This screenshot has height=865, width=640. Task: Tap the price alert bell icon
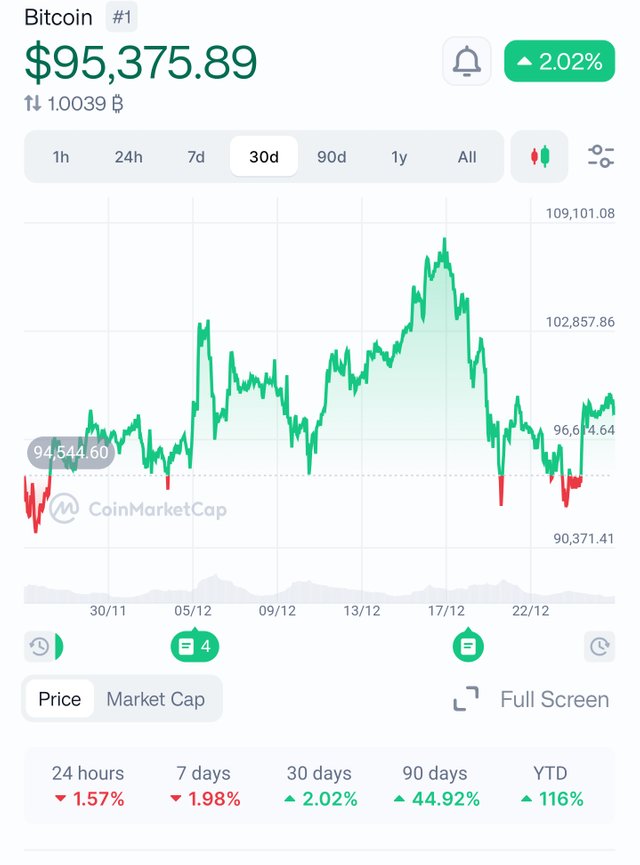coord(467,62)
